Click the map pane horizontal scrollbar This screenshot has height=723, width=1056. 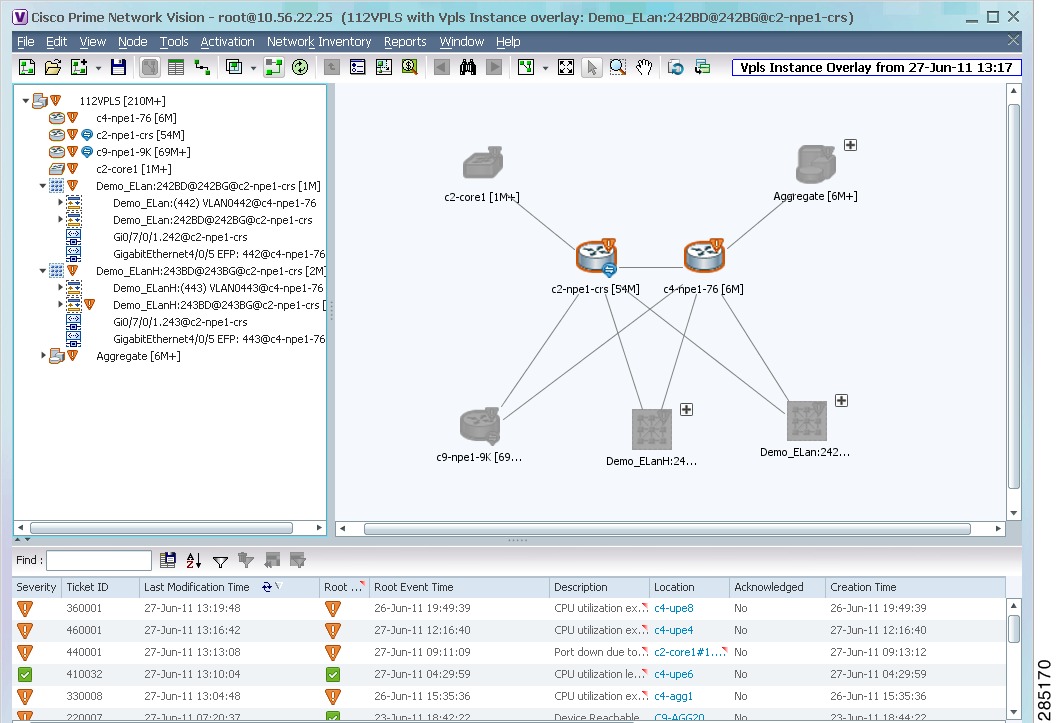(x=667, y=529)
